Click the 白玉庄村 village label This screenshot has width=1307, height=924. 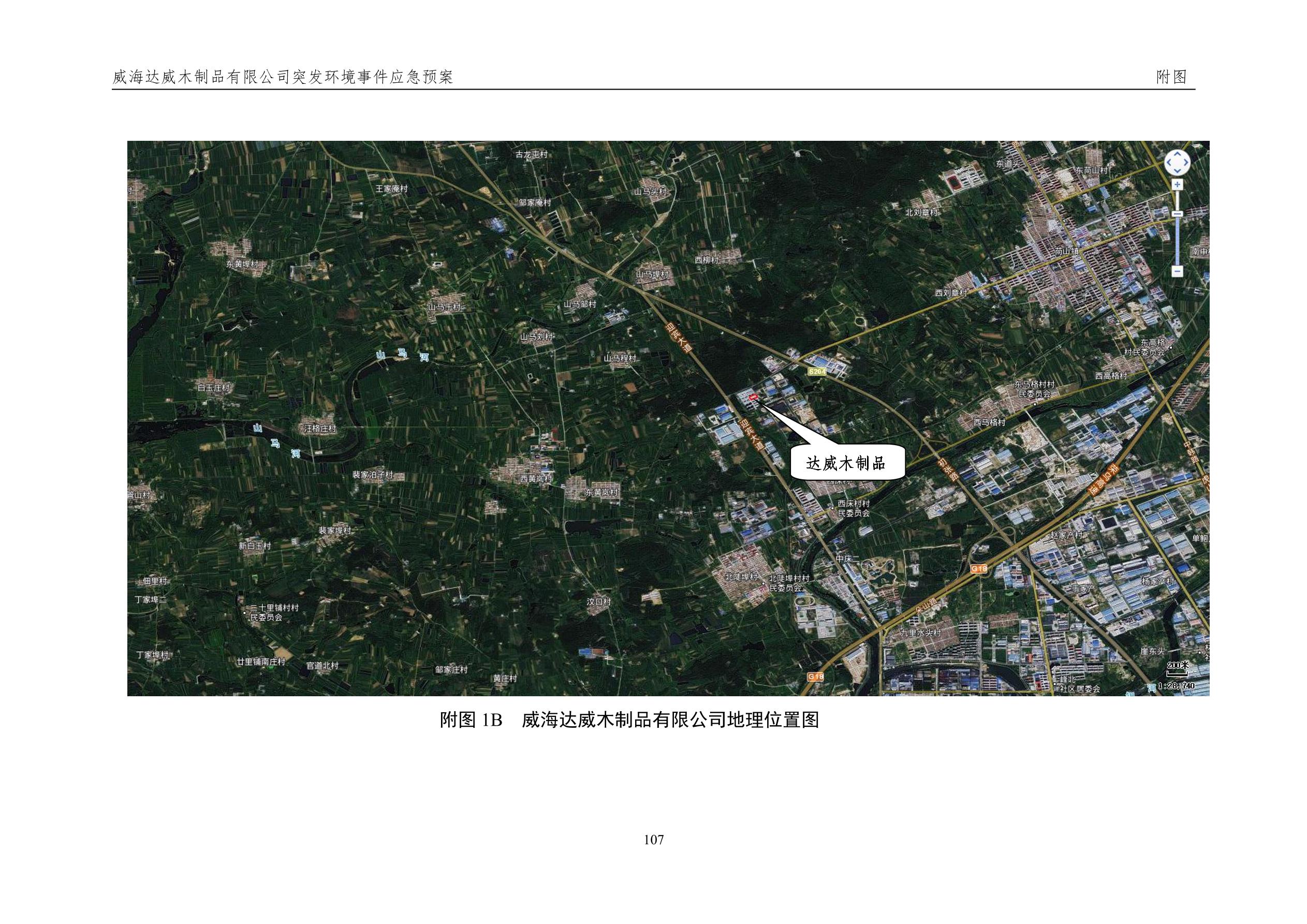point(213,388)
